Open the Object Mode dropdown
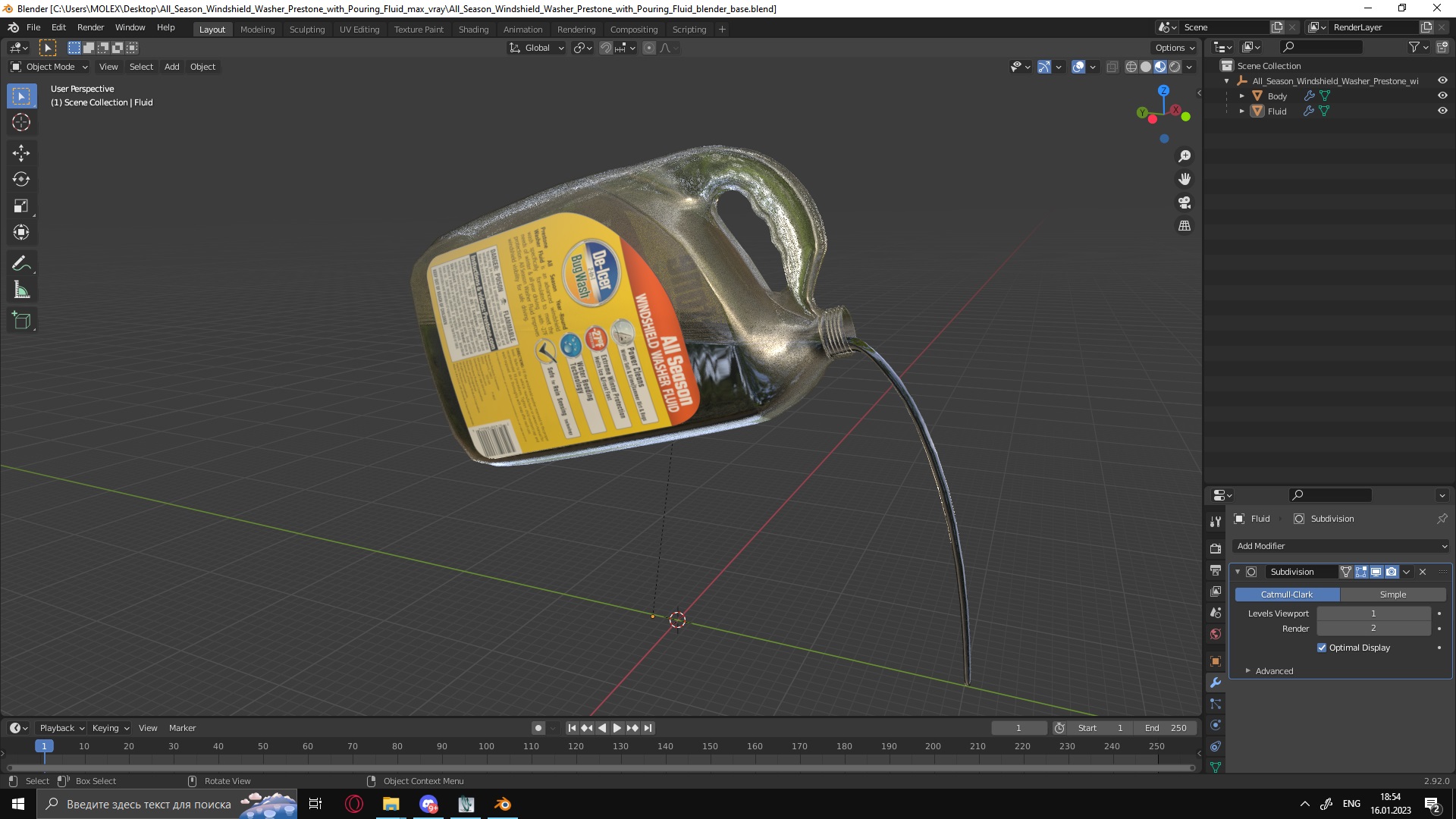Screen dimensions: 1456x819 pos(49,67)
